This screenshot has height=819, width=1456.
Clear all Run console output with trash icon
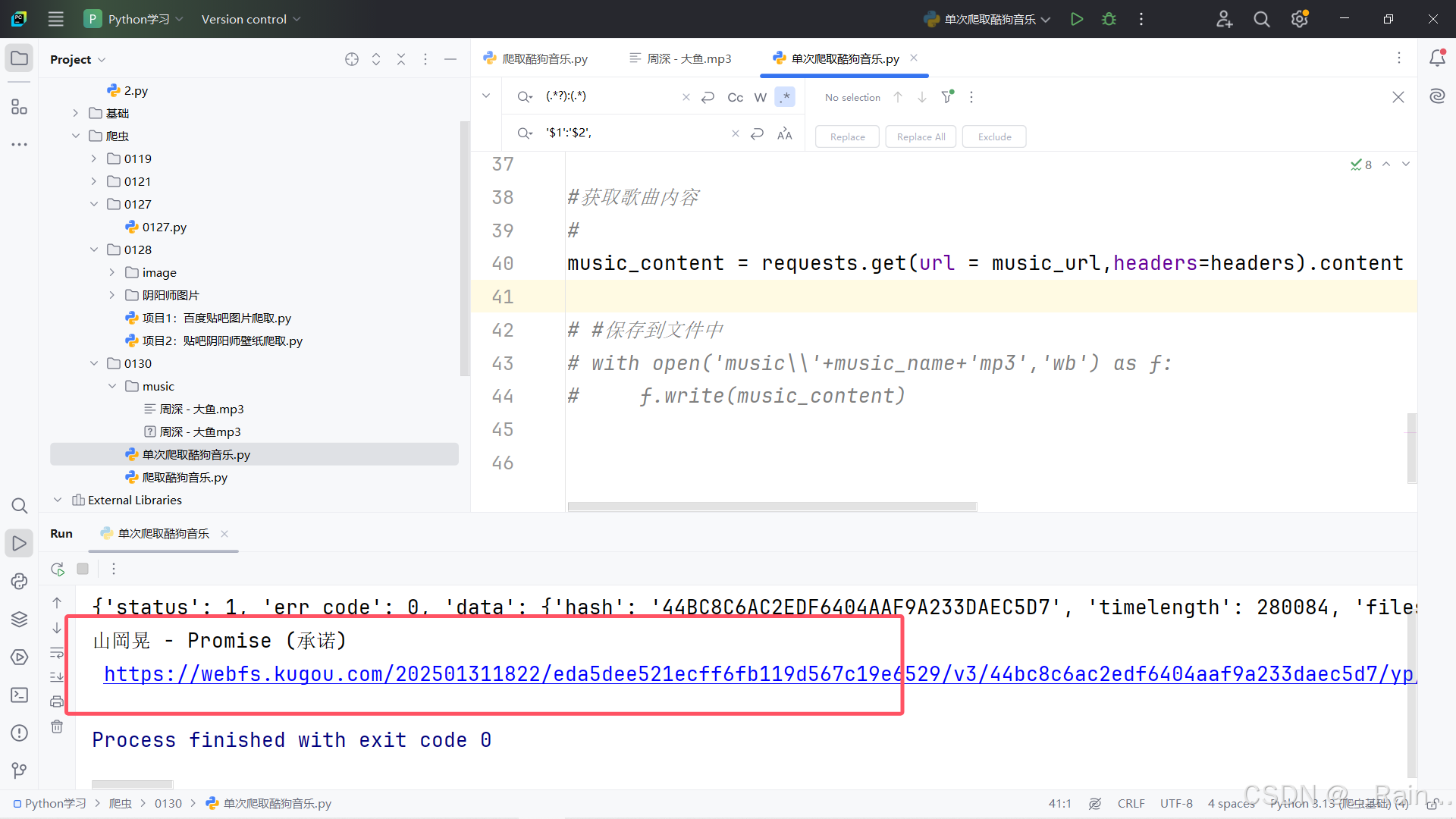coord(57,726)
